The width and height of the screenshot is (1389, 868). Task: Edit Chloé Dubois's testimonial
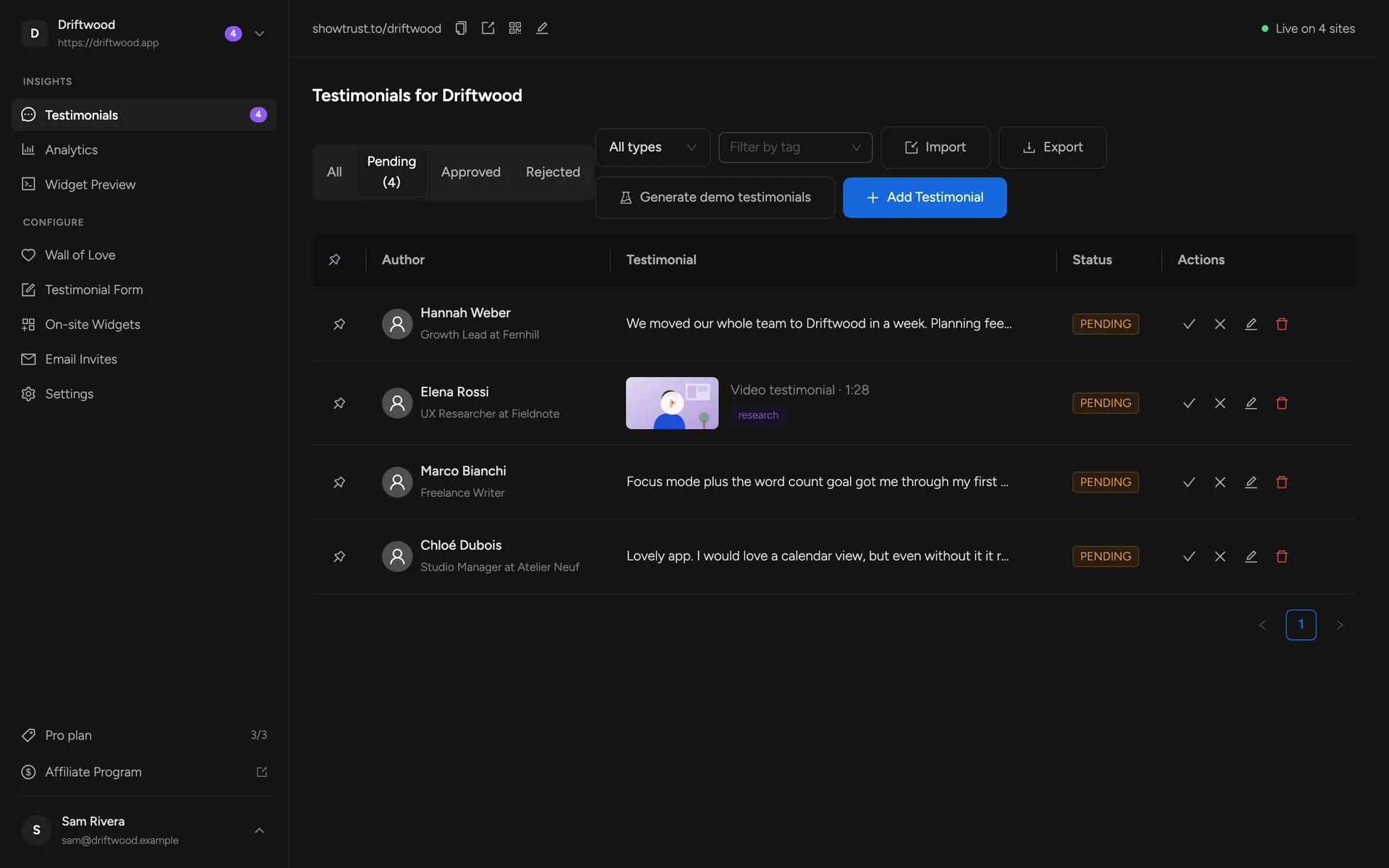click(x=1251, y=556)
